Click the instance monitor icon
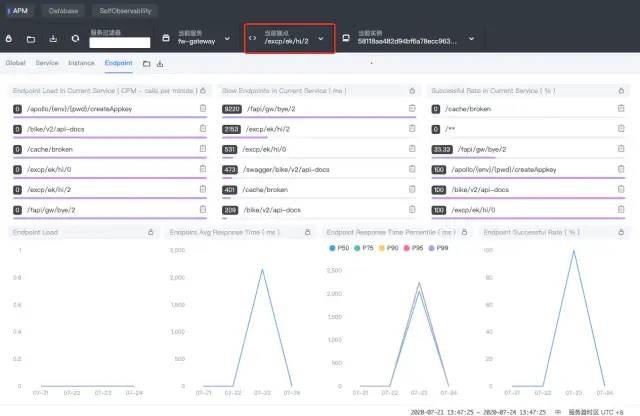Screen dimensions: 640x416 tap(346, 38)
